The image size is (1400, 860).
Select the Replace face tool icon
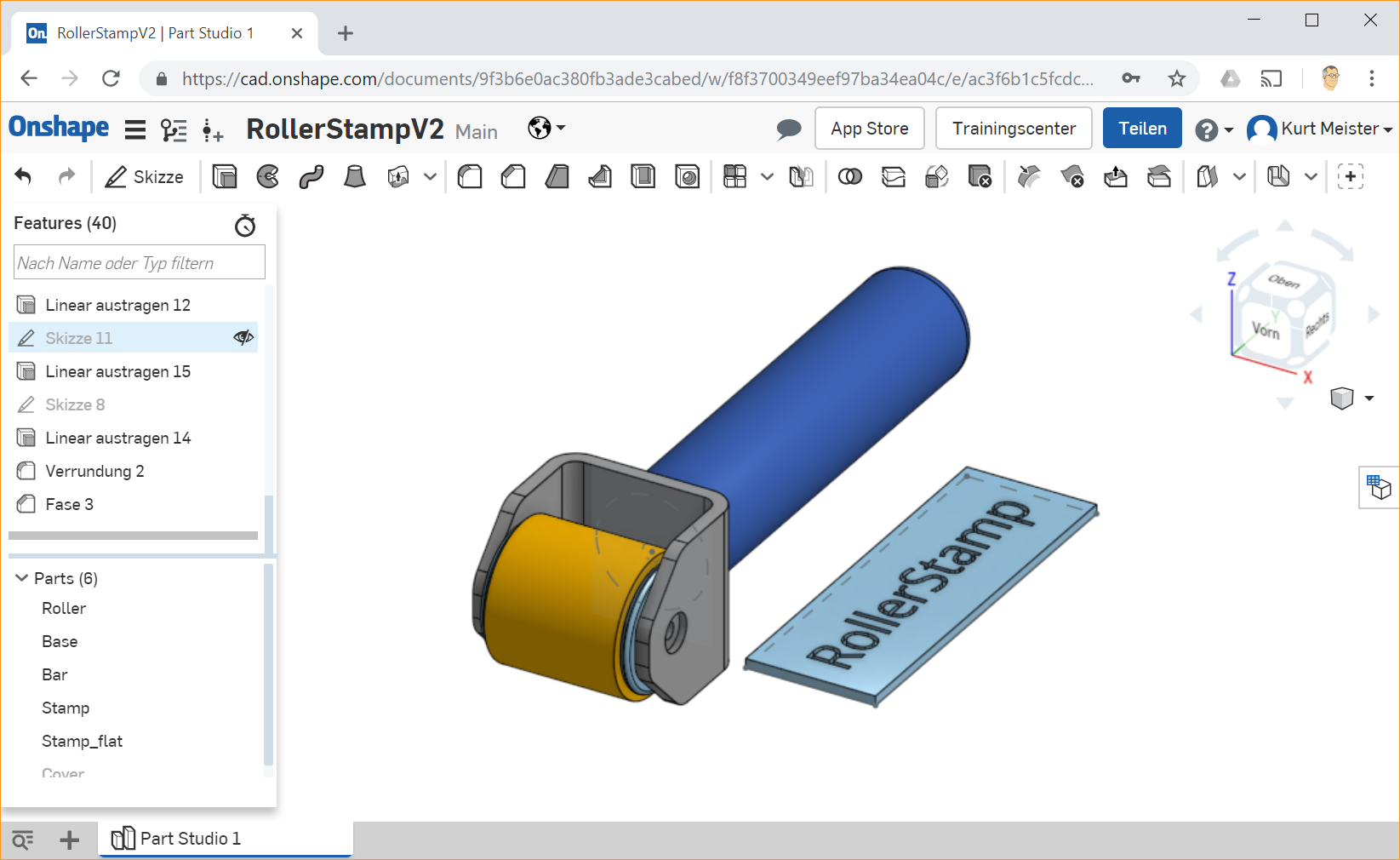click(x=1159, y=176)
